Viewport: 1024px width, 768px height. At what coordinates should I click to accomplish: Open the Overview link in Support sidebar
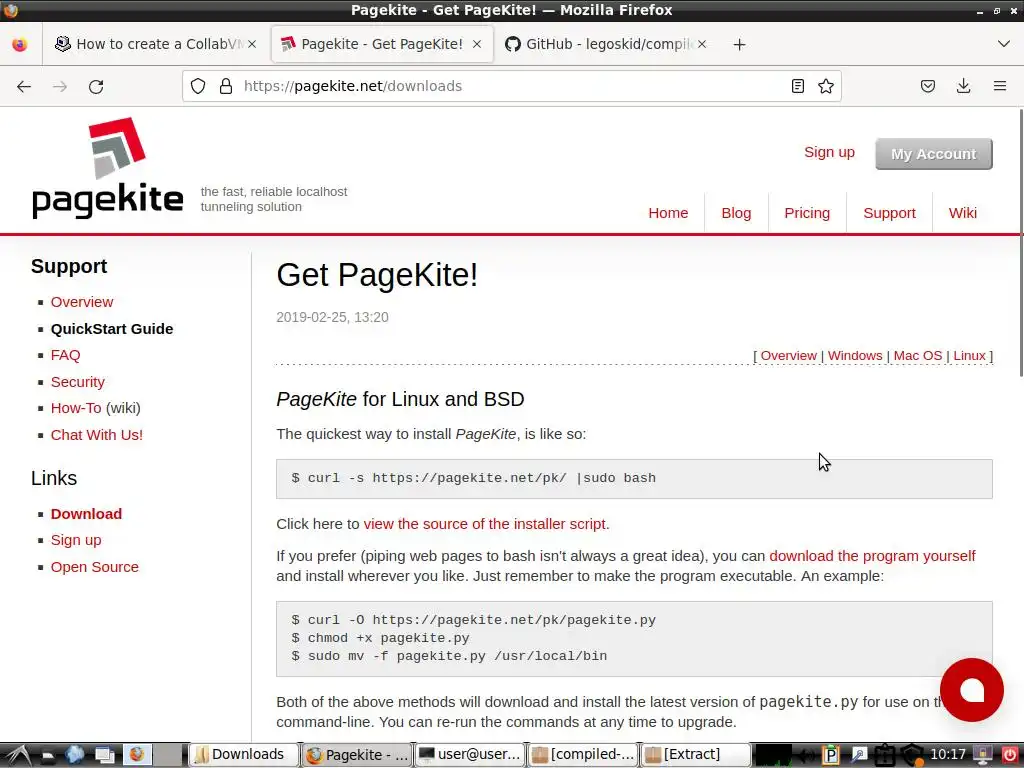(82, 302)
